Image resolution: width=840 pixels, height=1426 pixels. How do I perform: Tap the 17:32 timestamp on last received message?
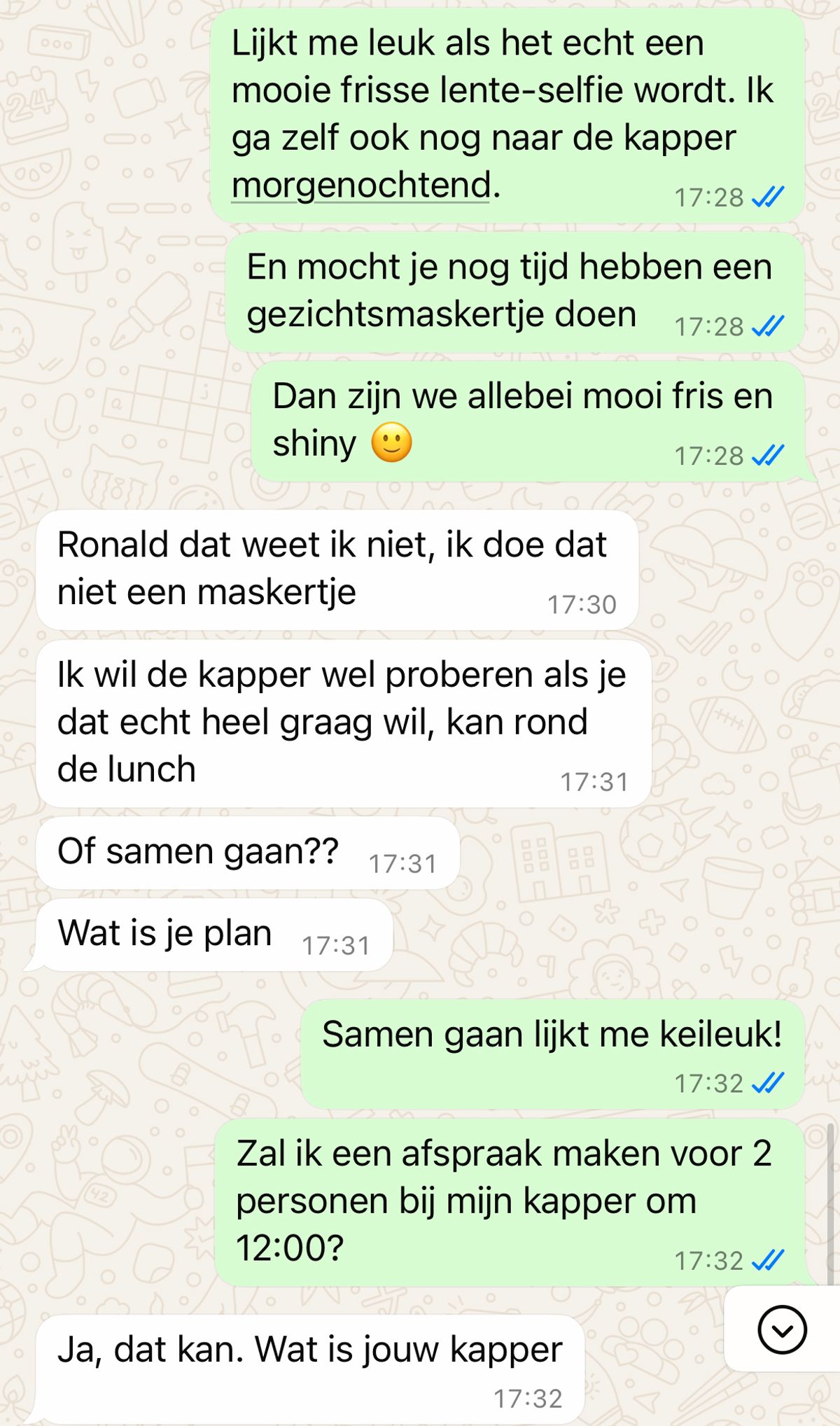pyautogui.click(x=528, y=1398)
